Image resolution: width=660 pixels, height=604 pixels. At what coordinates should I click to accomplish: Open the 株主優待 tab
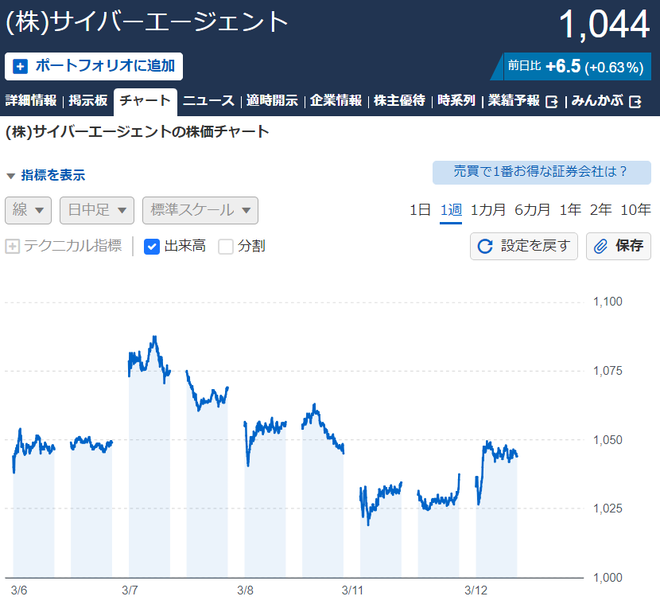tap(399, 101)
